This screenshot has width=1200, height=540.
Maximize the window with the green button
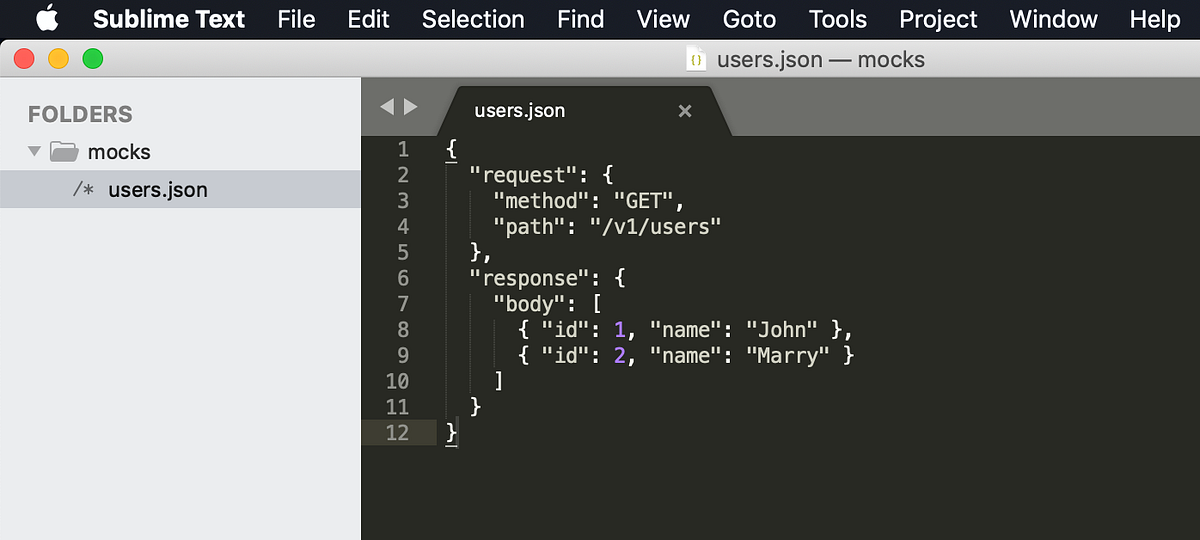pos(93,59)
